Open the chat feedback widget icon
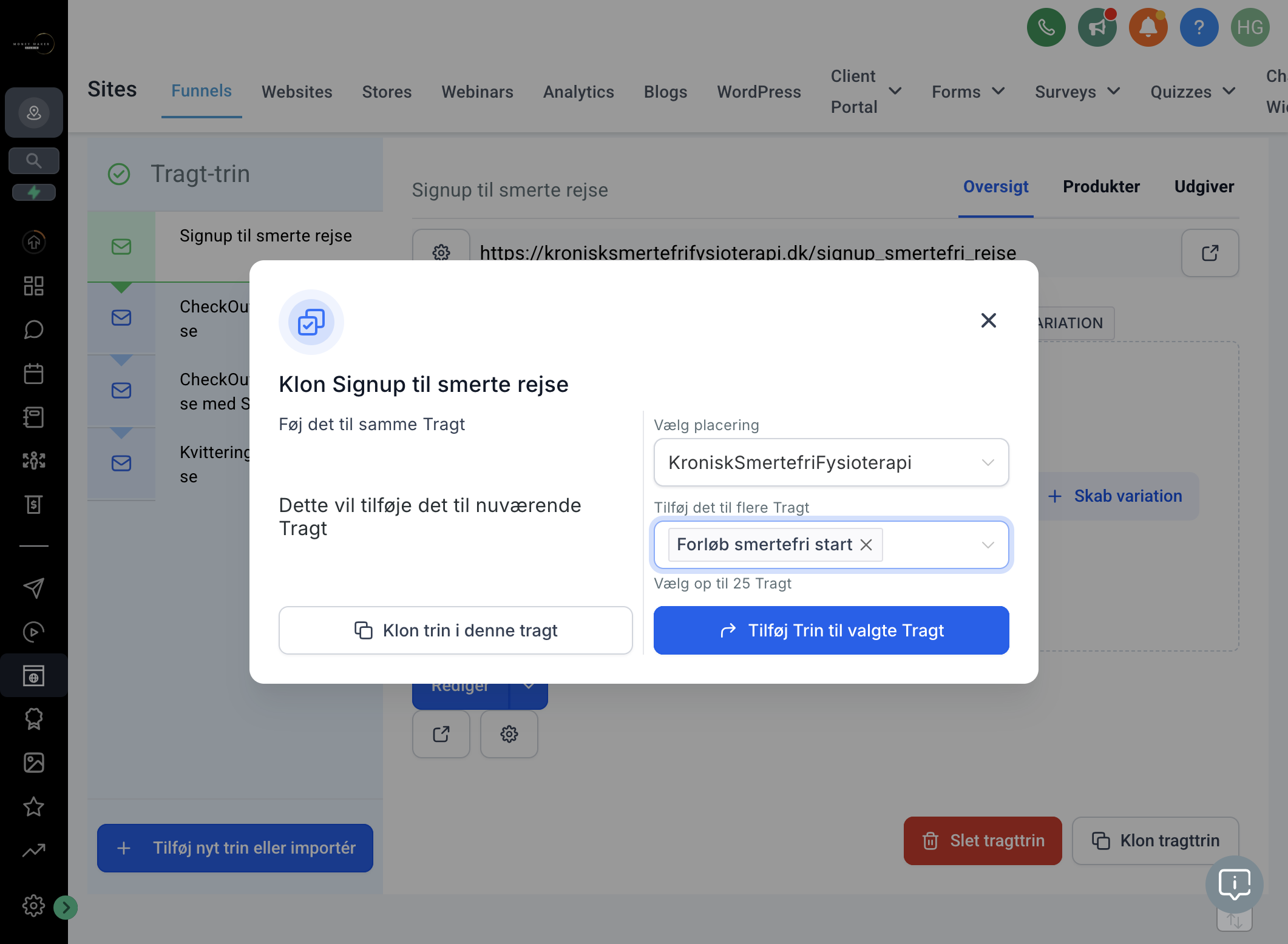1288x944 pixels. pos(1234,884)
